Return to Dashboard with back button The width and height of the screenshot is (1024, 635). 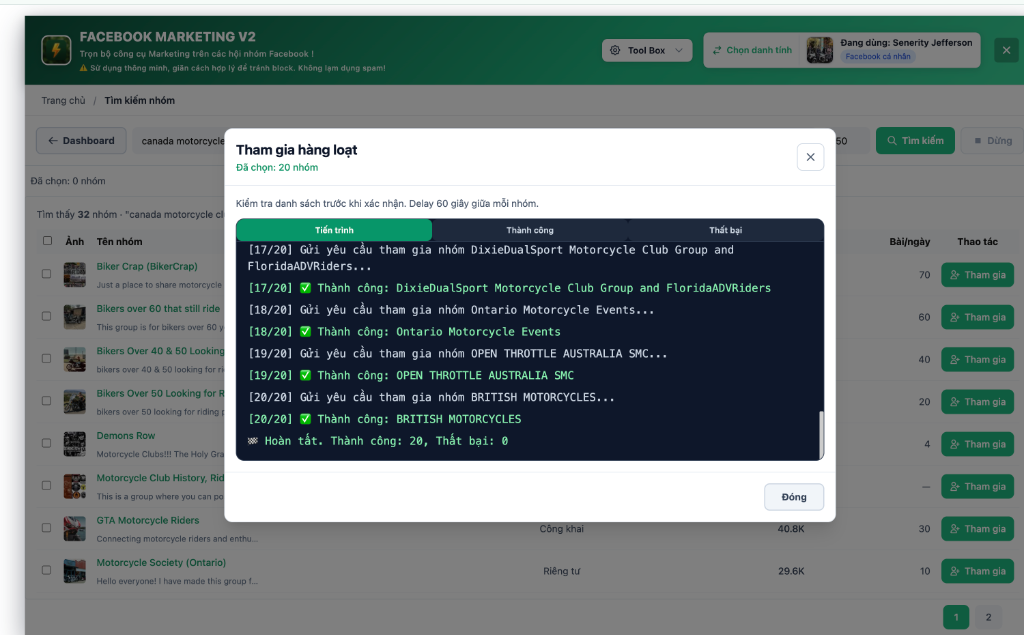point(81,140)
